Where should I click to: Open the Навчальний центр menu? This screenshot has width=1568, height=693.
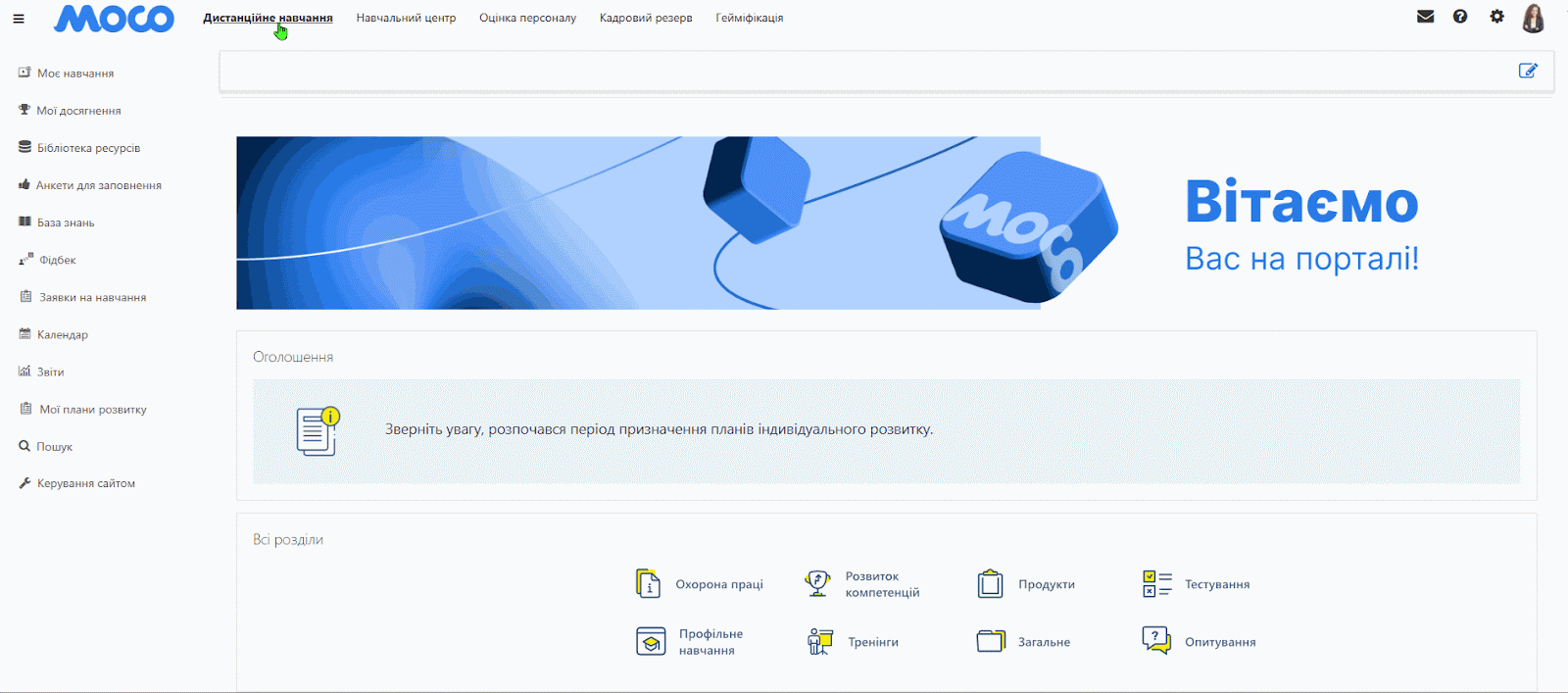tap(406, 18)
